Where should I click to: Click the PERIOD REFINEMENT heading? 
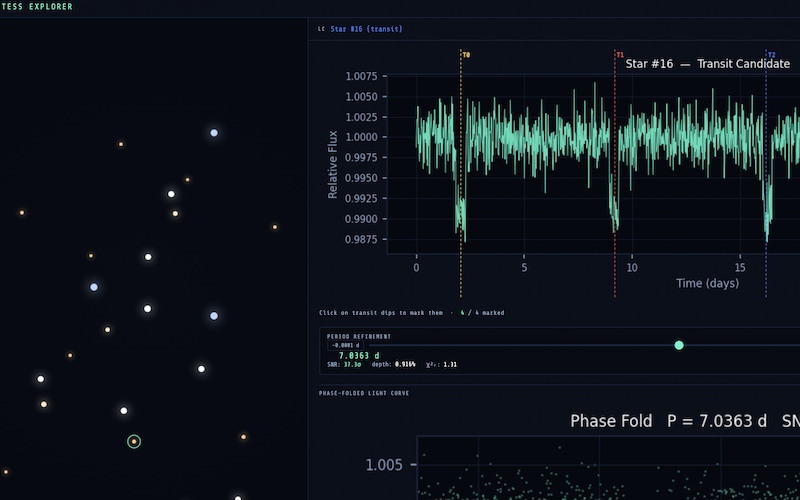(359, 337)
